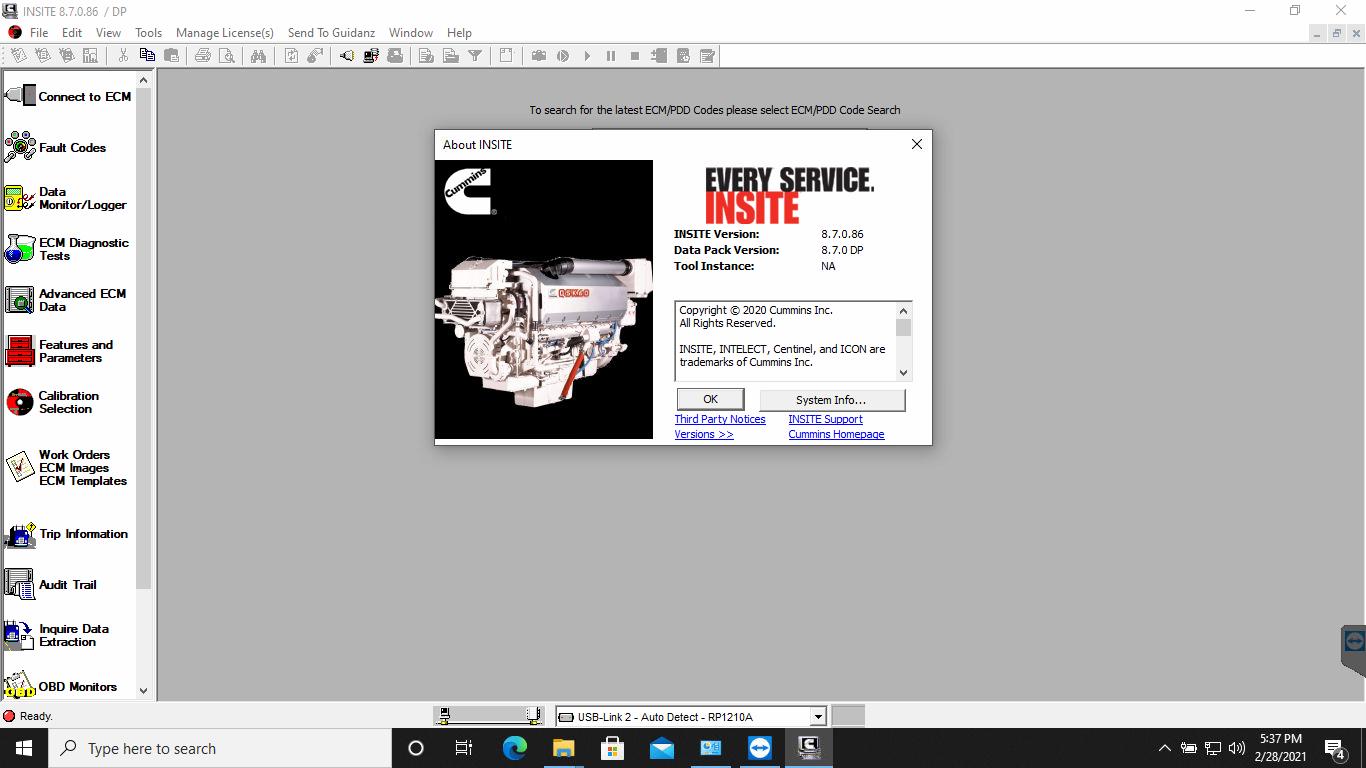1366x768 pixels.
Task: Click the Print toolbar icon
Action: [203, 56]
